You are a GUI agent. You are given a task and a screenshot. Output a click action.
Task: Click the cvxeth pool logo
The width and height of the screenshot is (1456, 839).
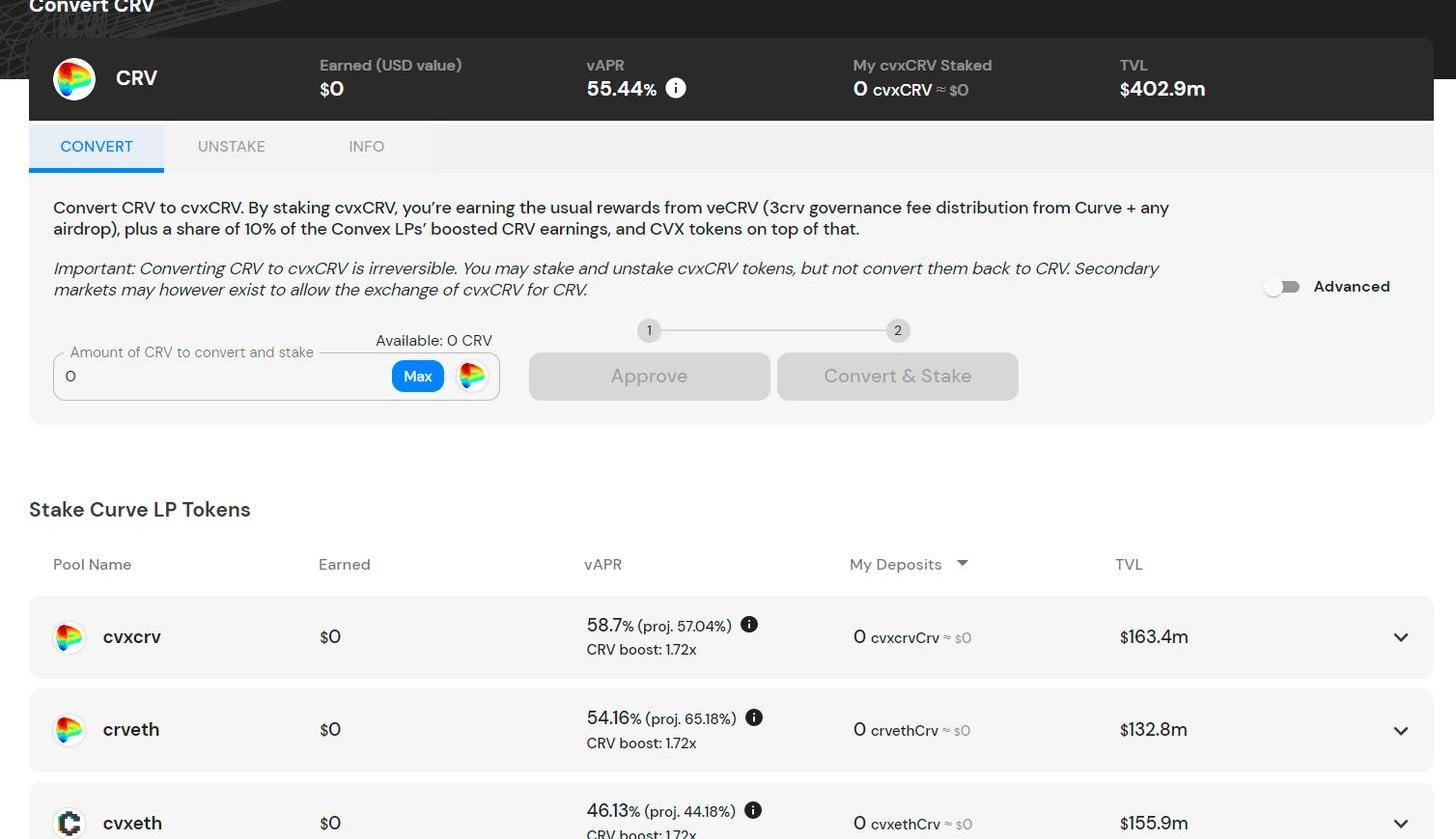(x=69, y=822)
